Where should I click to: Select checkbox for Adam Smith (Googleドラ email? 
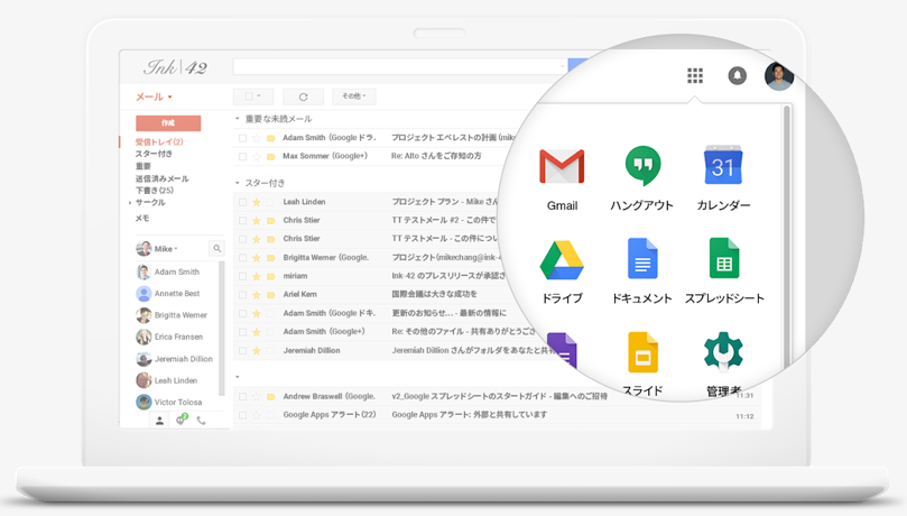coord(242,138)
